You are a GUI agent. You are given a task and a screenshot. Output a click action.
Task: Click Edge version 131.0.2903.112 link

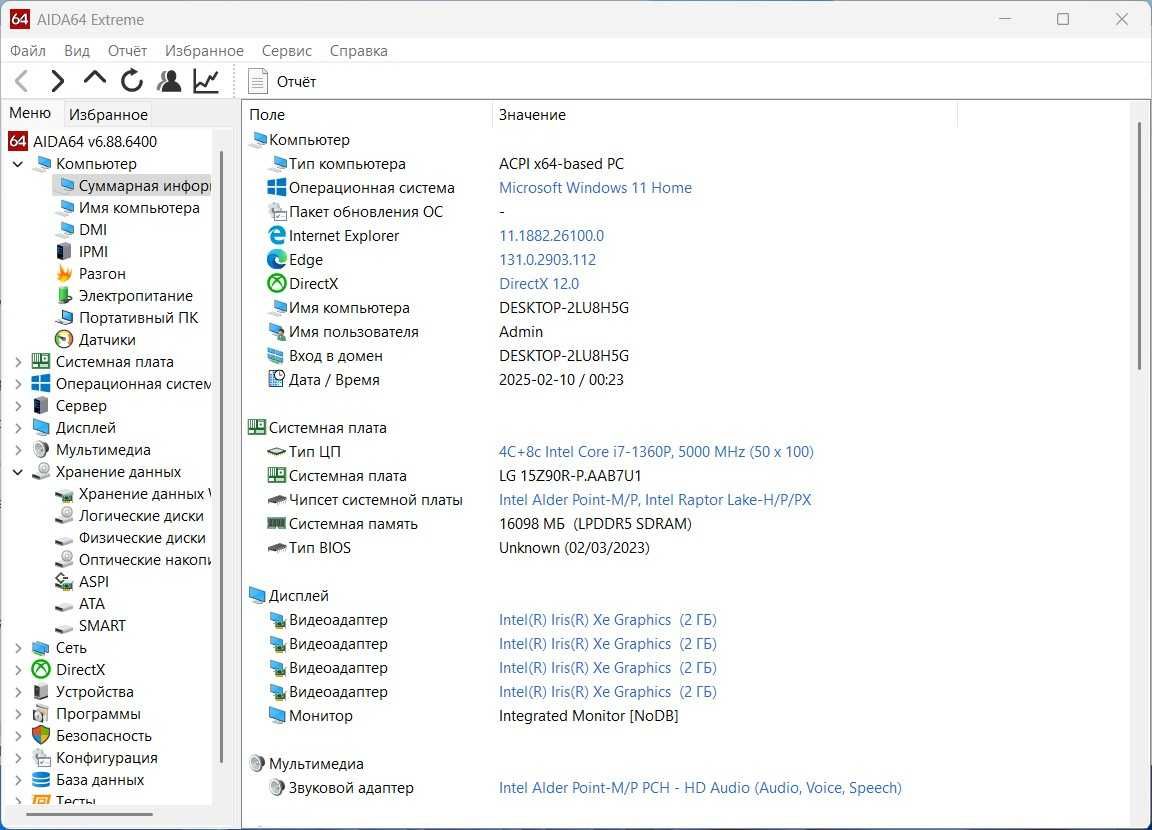(x=547, y=260)
